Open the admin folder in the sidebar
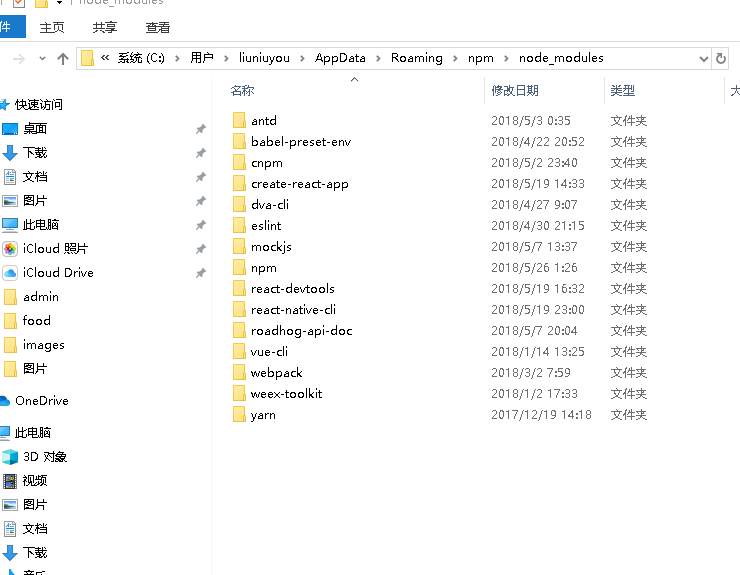The image size is (740, 575). point(41,296)
